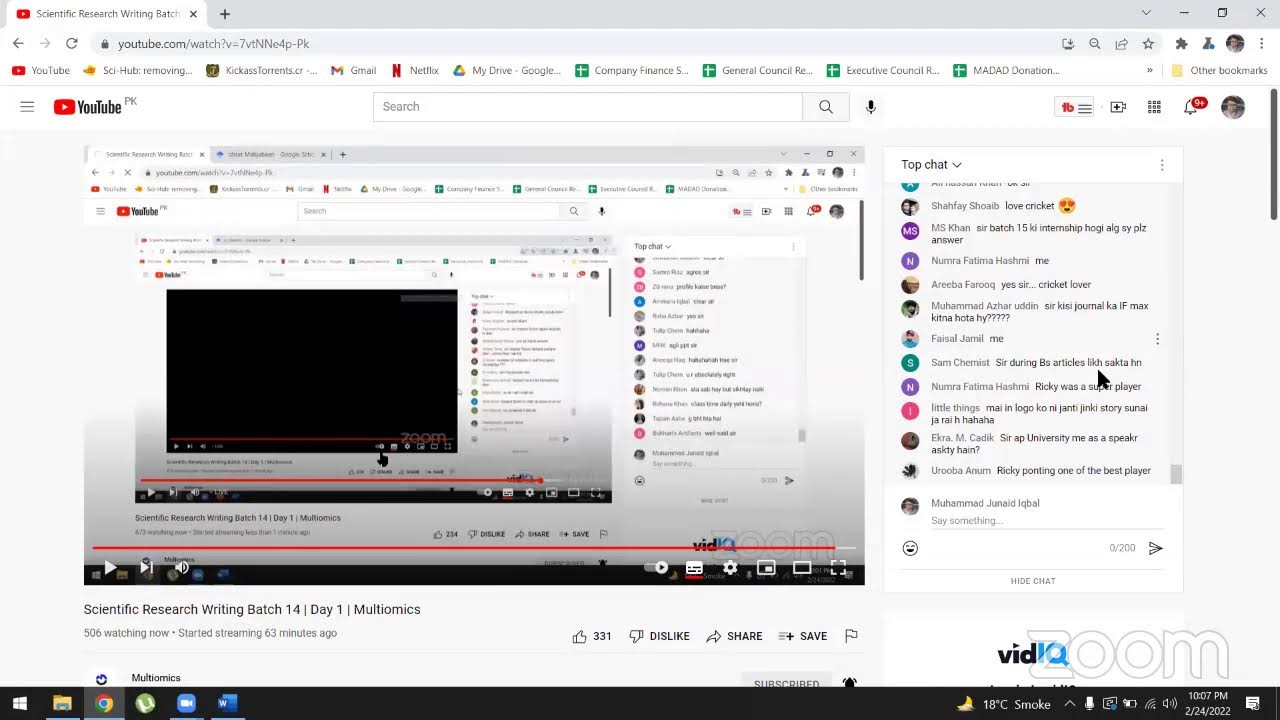The height and width of the screenshot is (720, 1280).
Task: Open options for Faisal Jamil's chat message
Action: [x=1157, y=339]
